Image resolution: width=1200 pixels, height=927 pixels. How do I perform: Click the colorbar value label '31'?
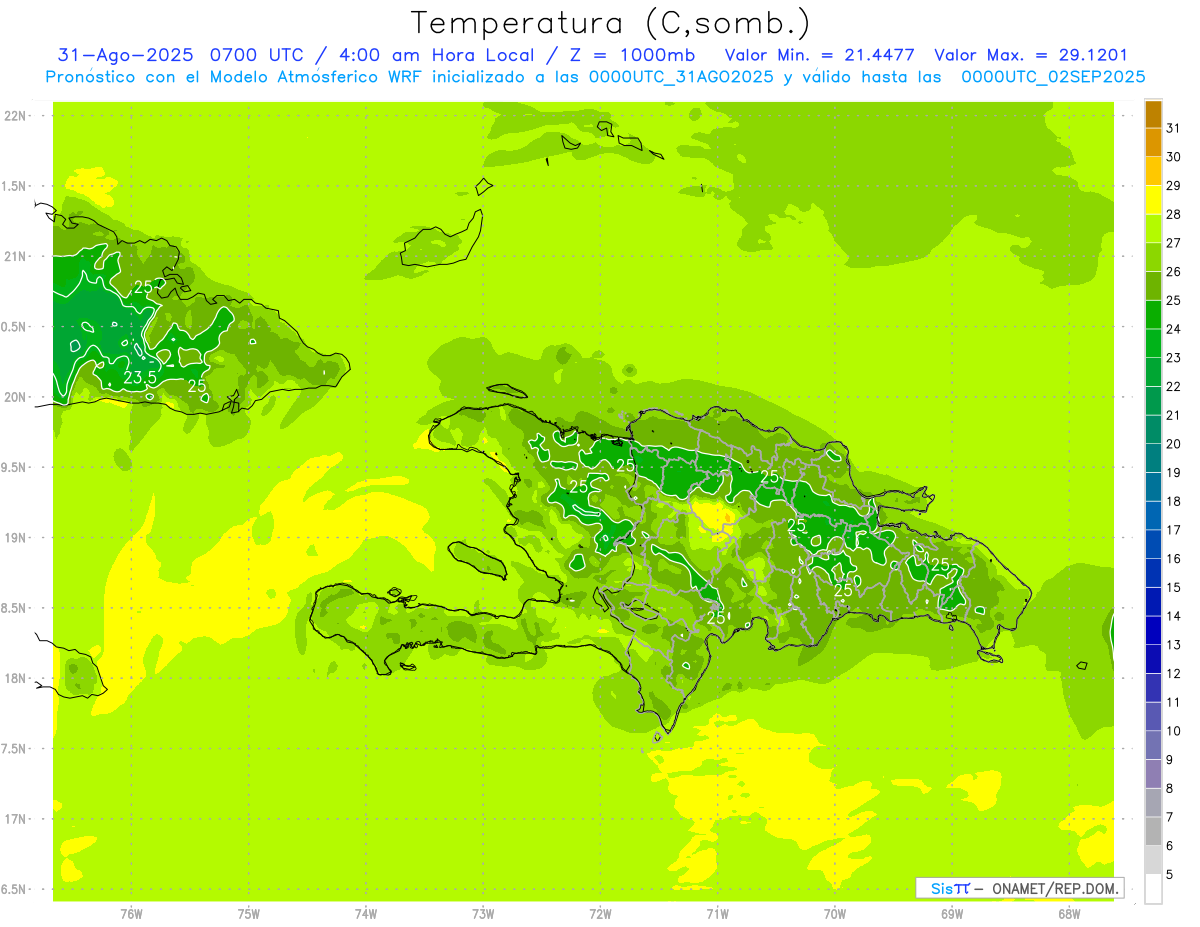click(x=1174, y=128)
